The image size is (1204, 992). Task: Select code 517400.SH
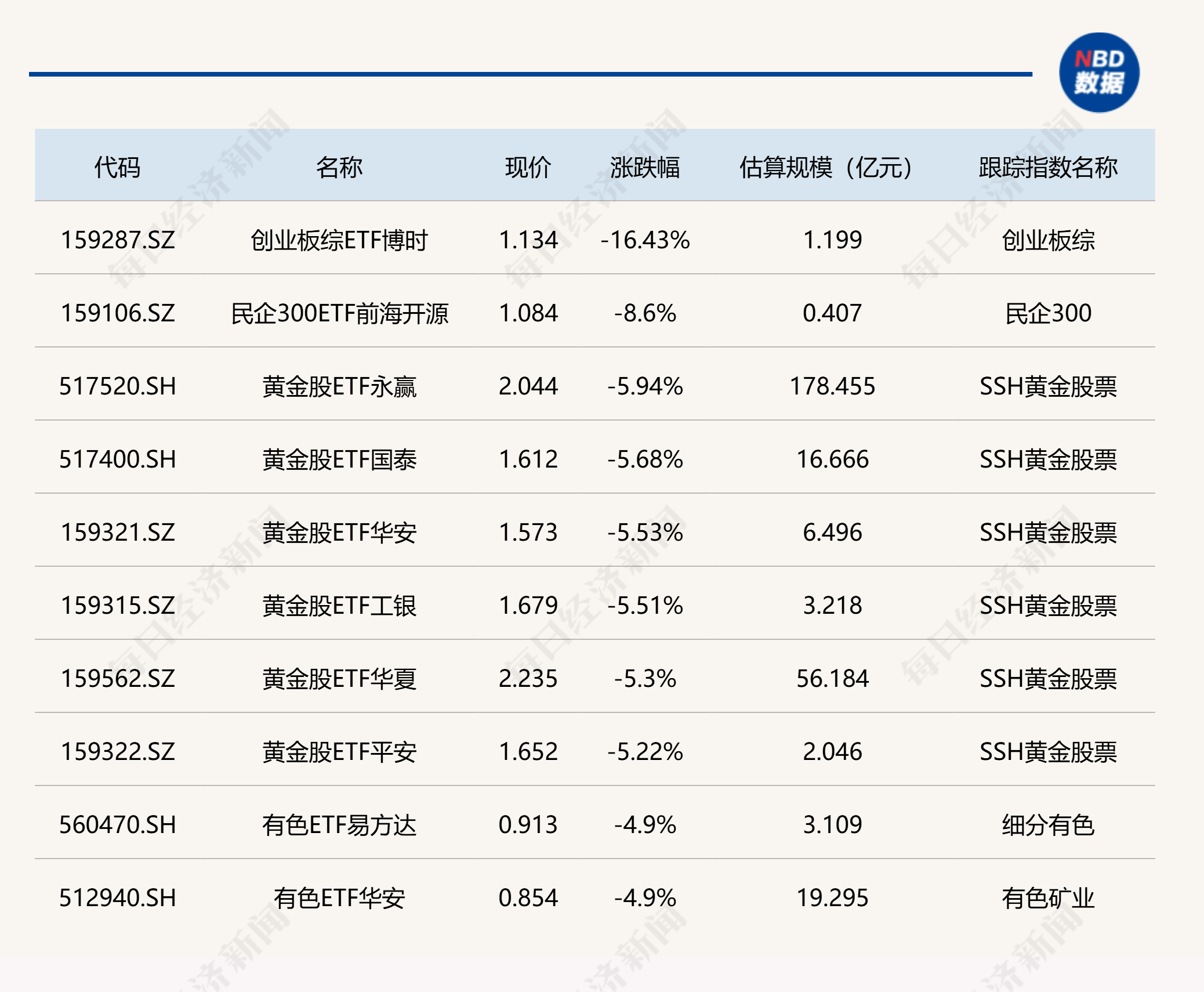pos(118,459)
